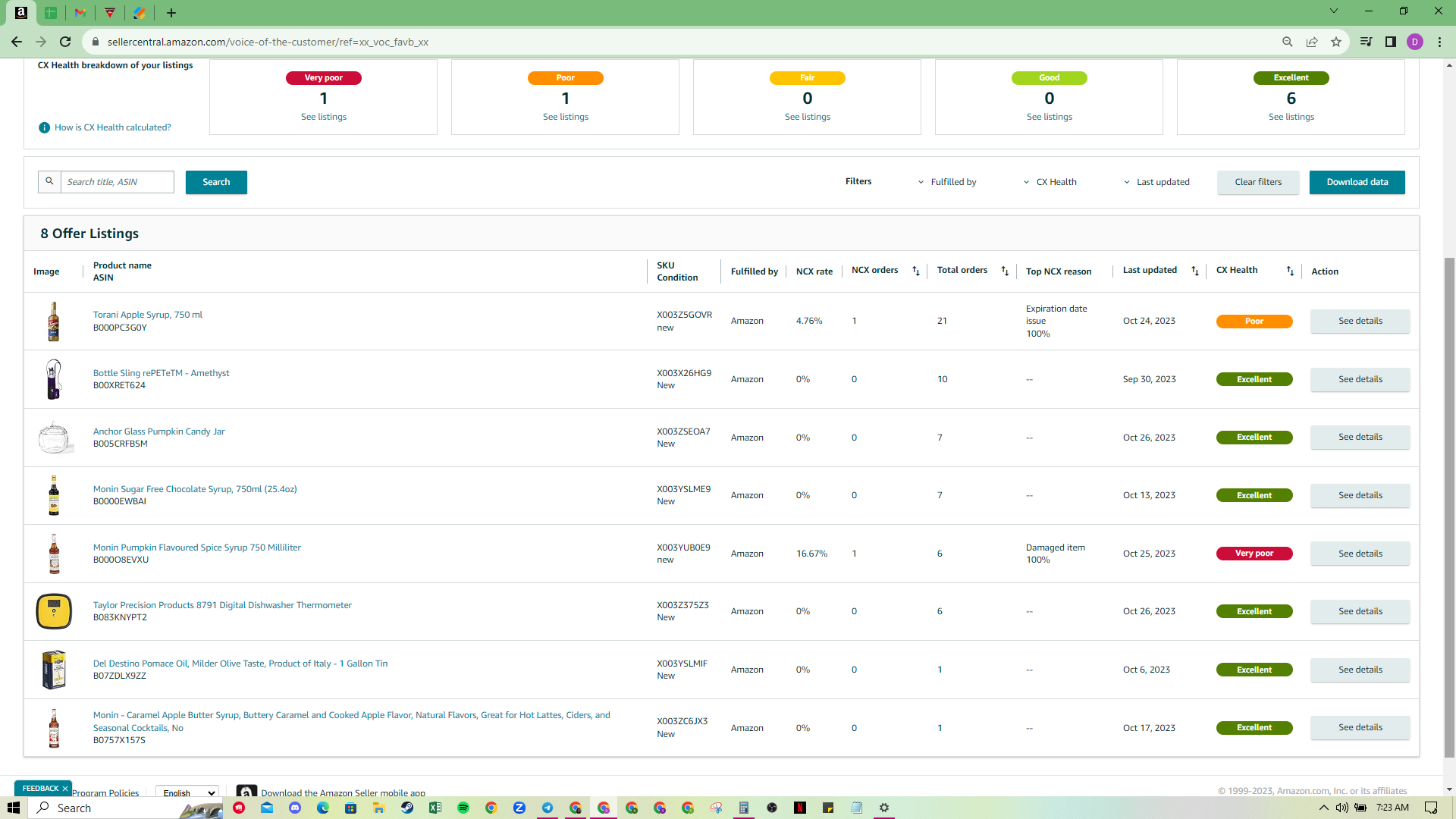See details for Torani Apple Syrup

pos(1360,321)
